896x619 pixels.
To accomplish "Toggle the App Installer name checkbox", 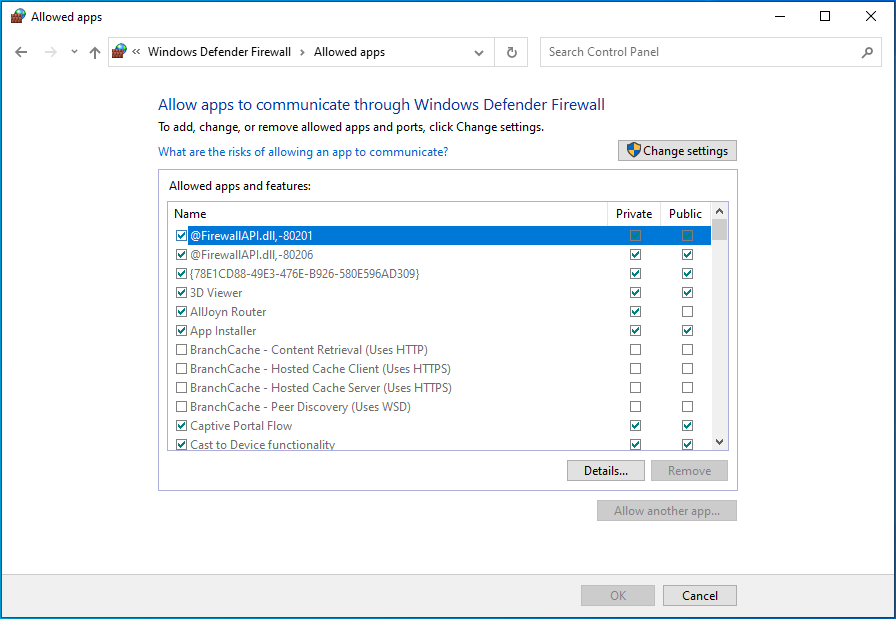I will pyautogui.click(x=181, y=331).
